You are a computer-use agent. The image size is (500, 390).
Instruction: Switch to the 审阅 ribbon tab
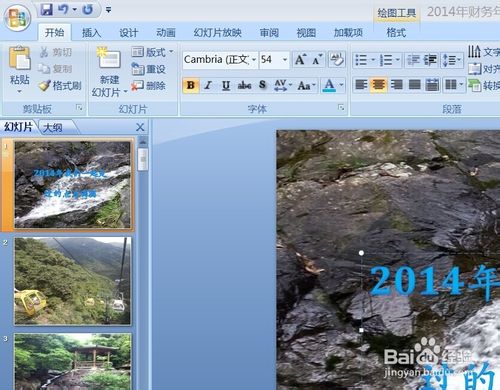click(x=269, y=32)
